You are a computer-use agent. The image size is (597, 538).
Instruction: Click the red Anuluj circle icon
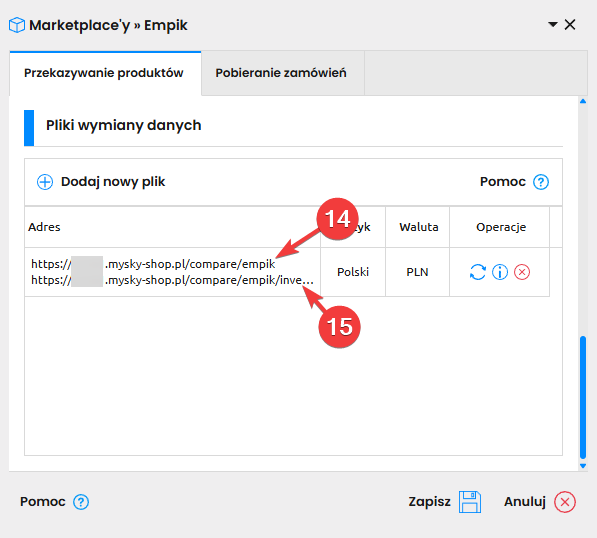(565, 502)
